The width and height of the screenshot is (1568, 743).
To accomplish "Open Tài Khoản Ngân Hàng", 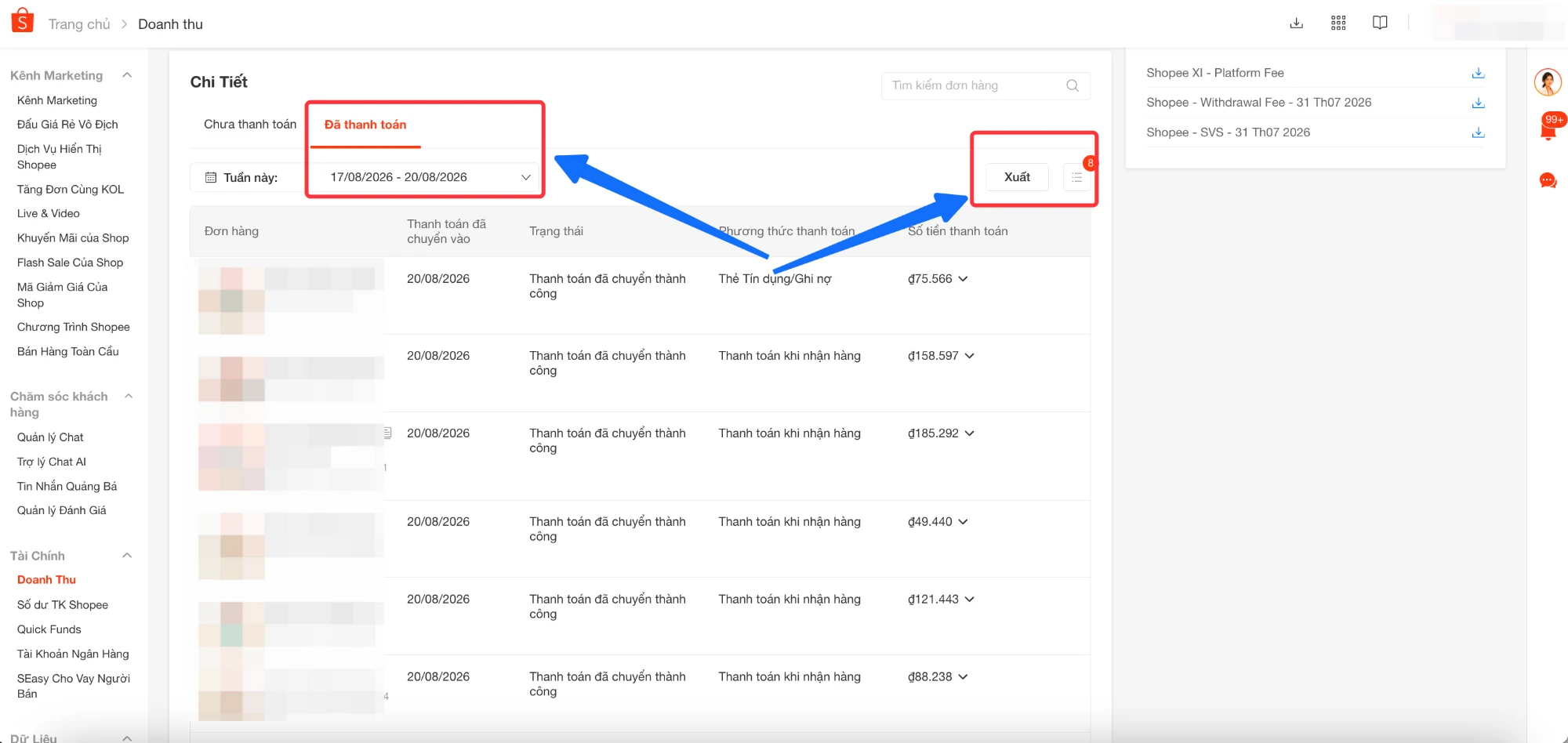I will (73, 654).
